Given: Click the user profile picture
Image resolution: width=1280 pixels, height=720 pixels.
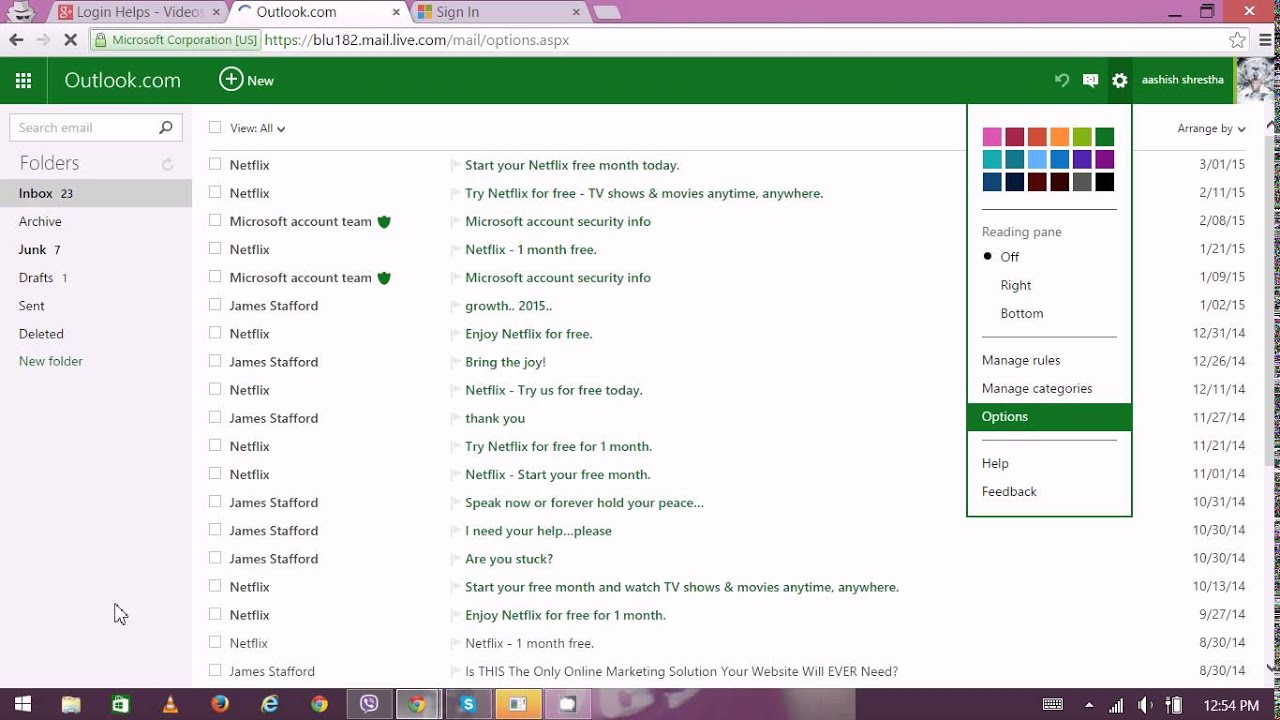Looking at the screenshot, I should point(1256,80).
